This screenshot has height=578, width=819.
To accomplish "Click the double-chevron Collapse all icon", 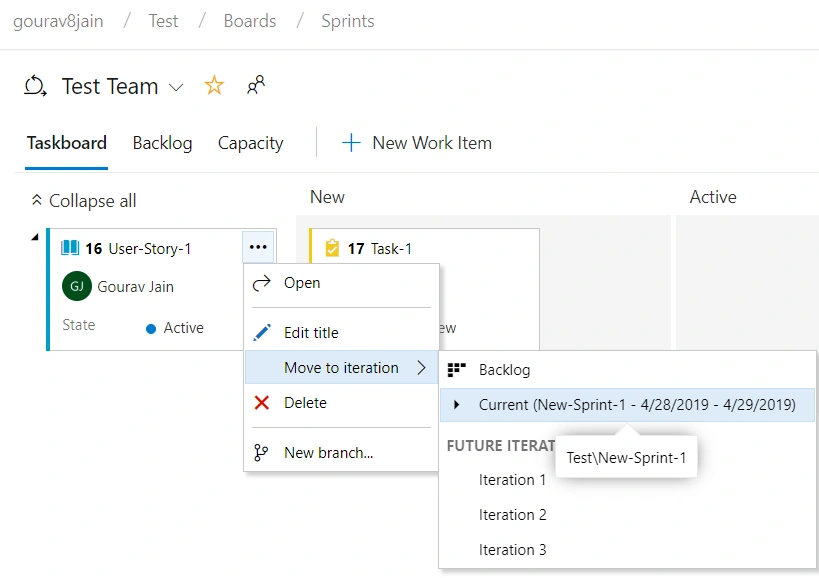I will tap(37, 200).
